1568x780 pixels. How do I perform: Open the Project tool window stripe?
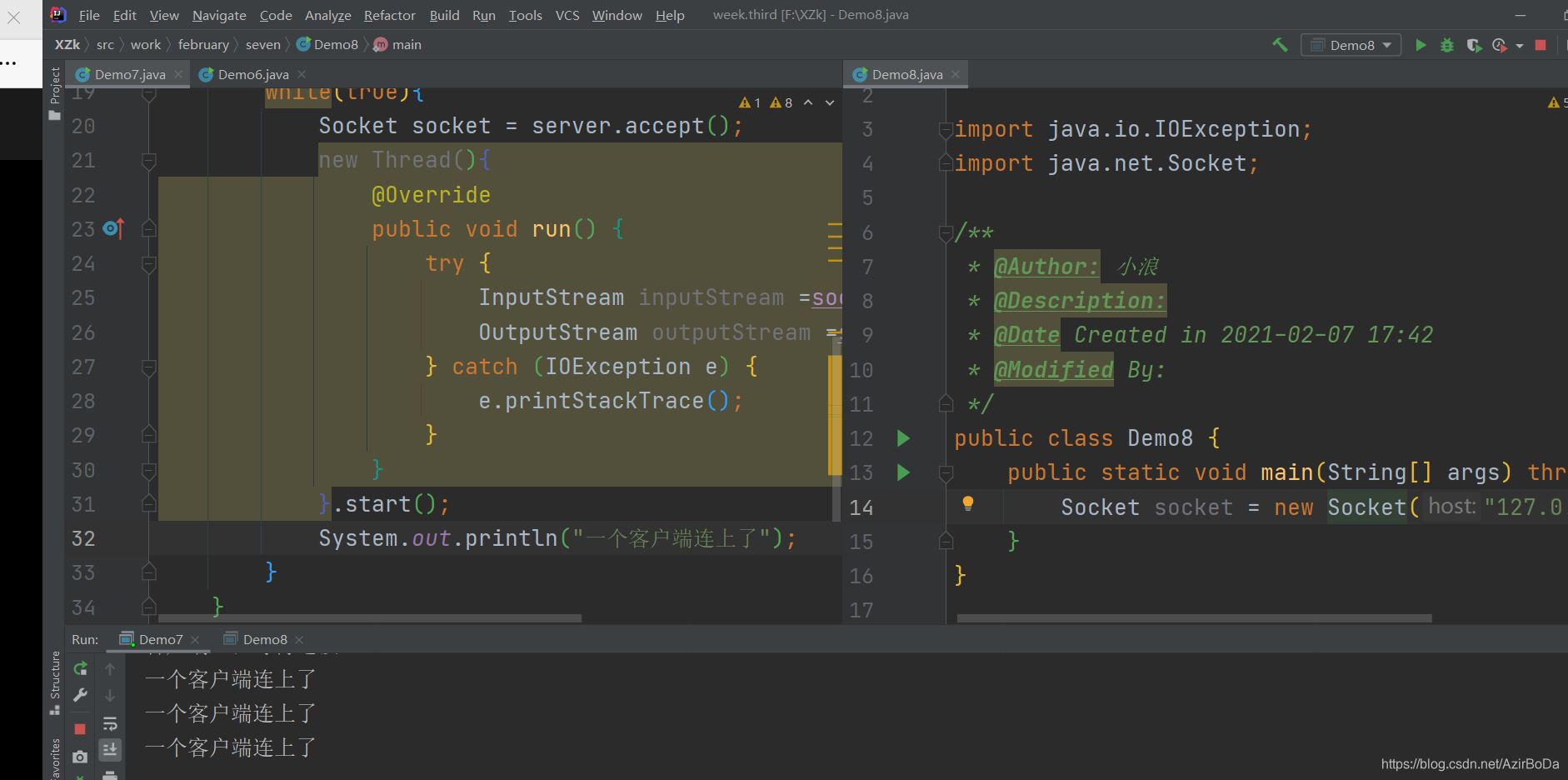tap(55, 93)
